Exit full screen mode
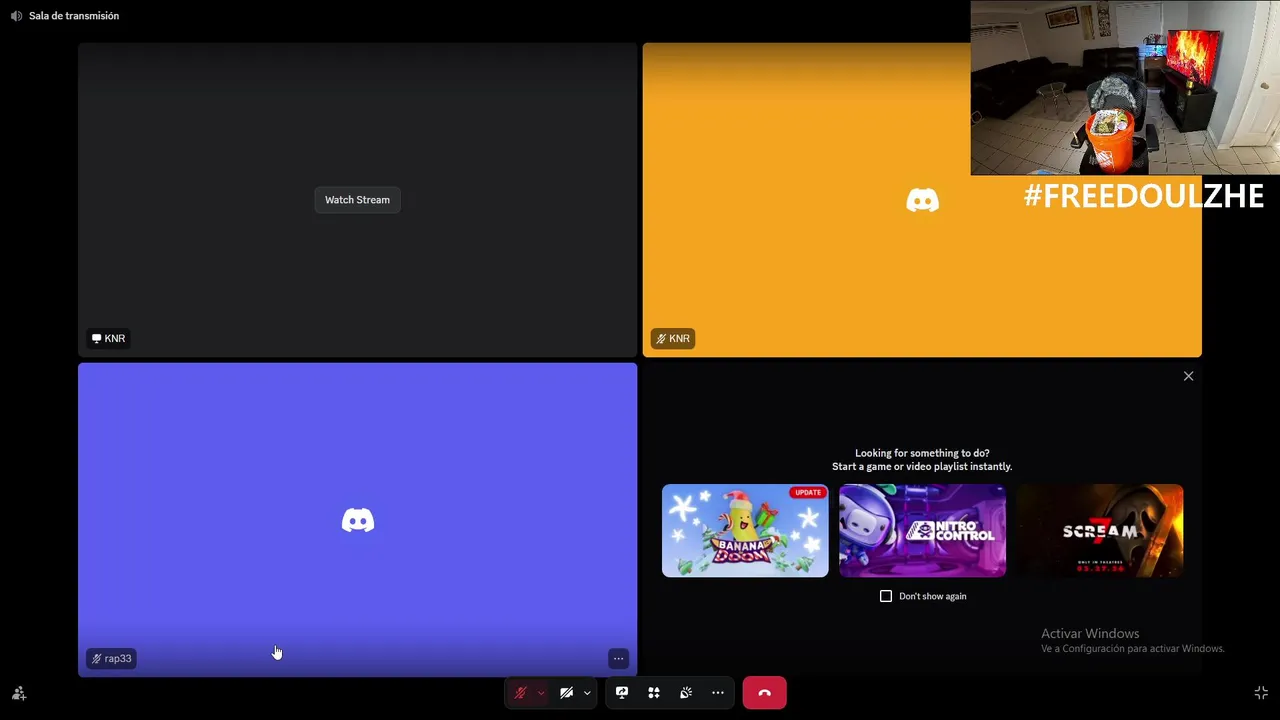1280x720 pixels. tap(1261, 693)
